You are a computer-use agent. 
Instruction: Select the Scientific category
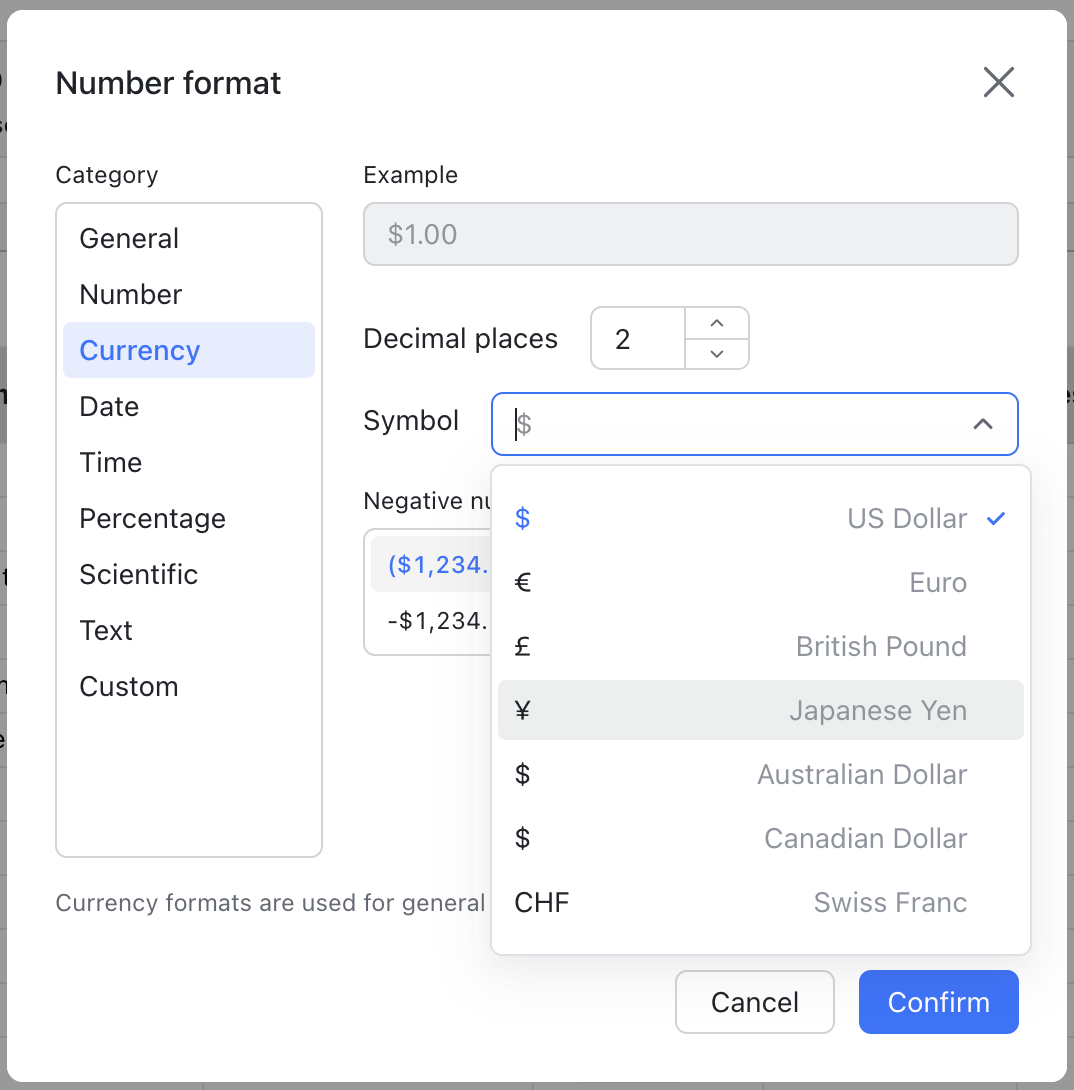click(139, 575)
